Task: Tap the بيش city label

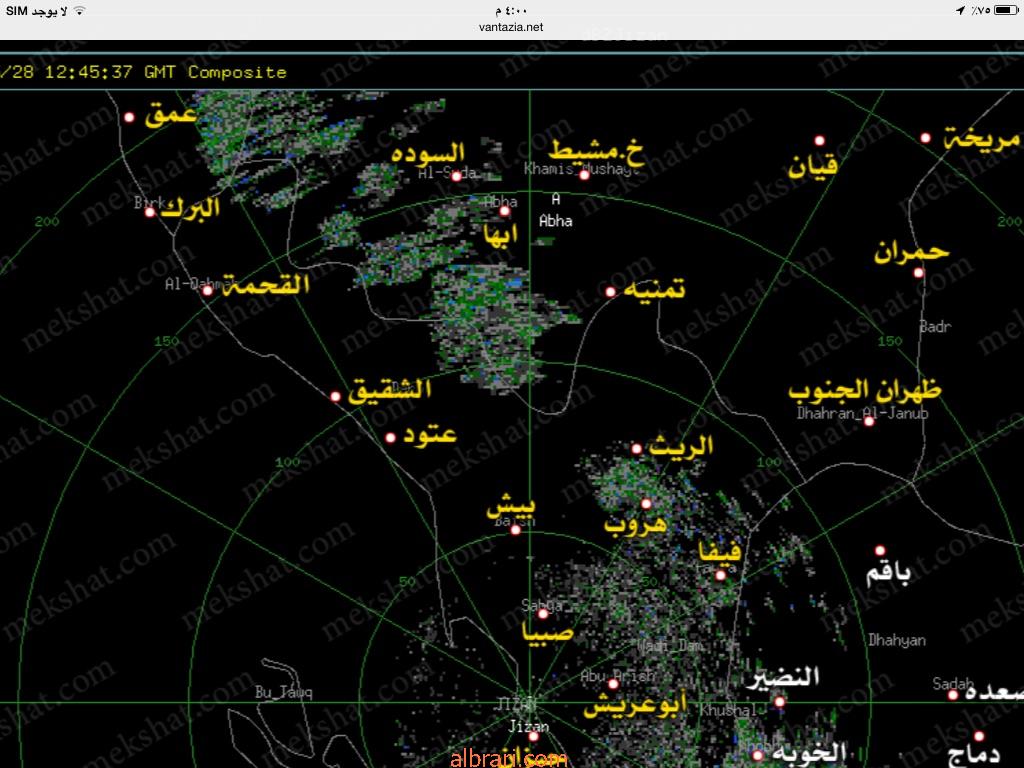Action: [511, 505]
